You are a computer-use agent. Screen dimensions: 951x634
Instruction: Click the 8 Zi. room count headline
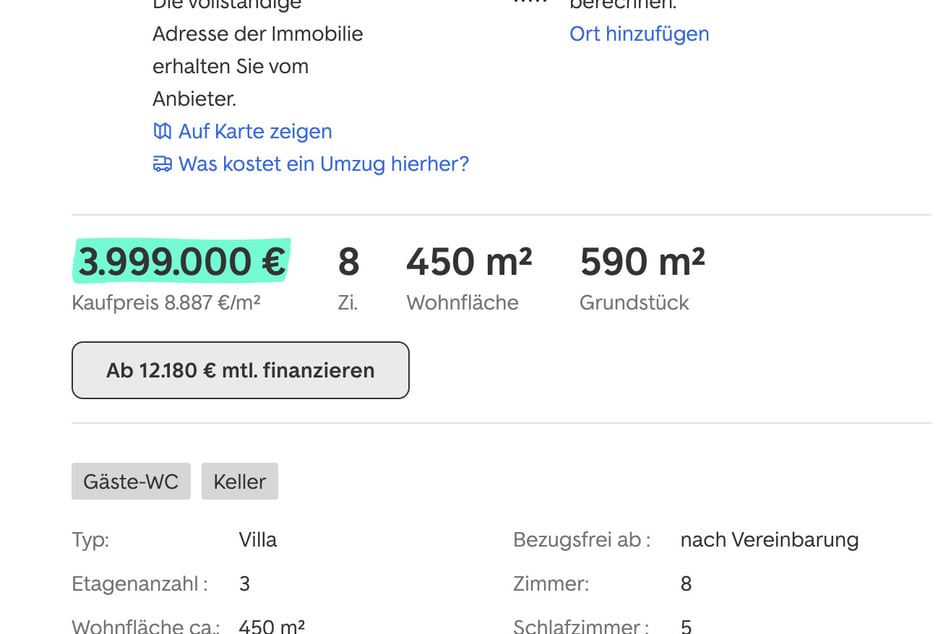348,262
